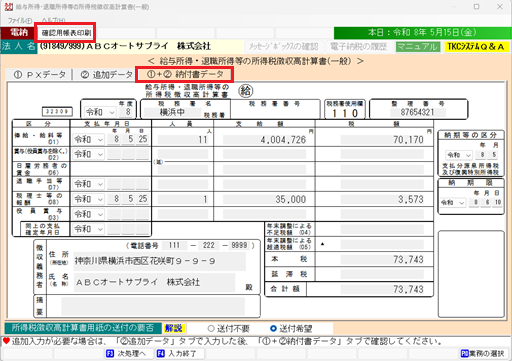
Task: Click the 人員 field showing 1 for 税理士等の報酬
Action: pos(183,199)
